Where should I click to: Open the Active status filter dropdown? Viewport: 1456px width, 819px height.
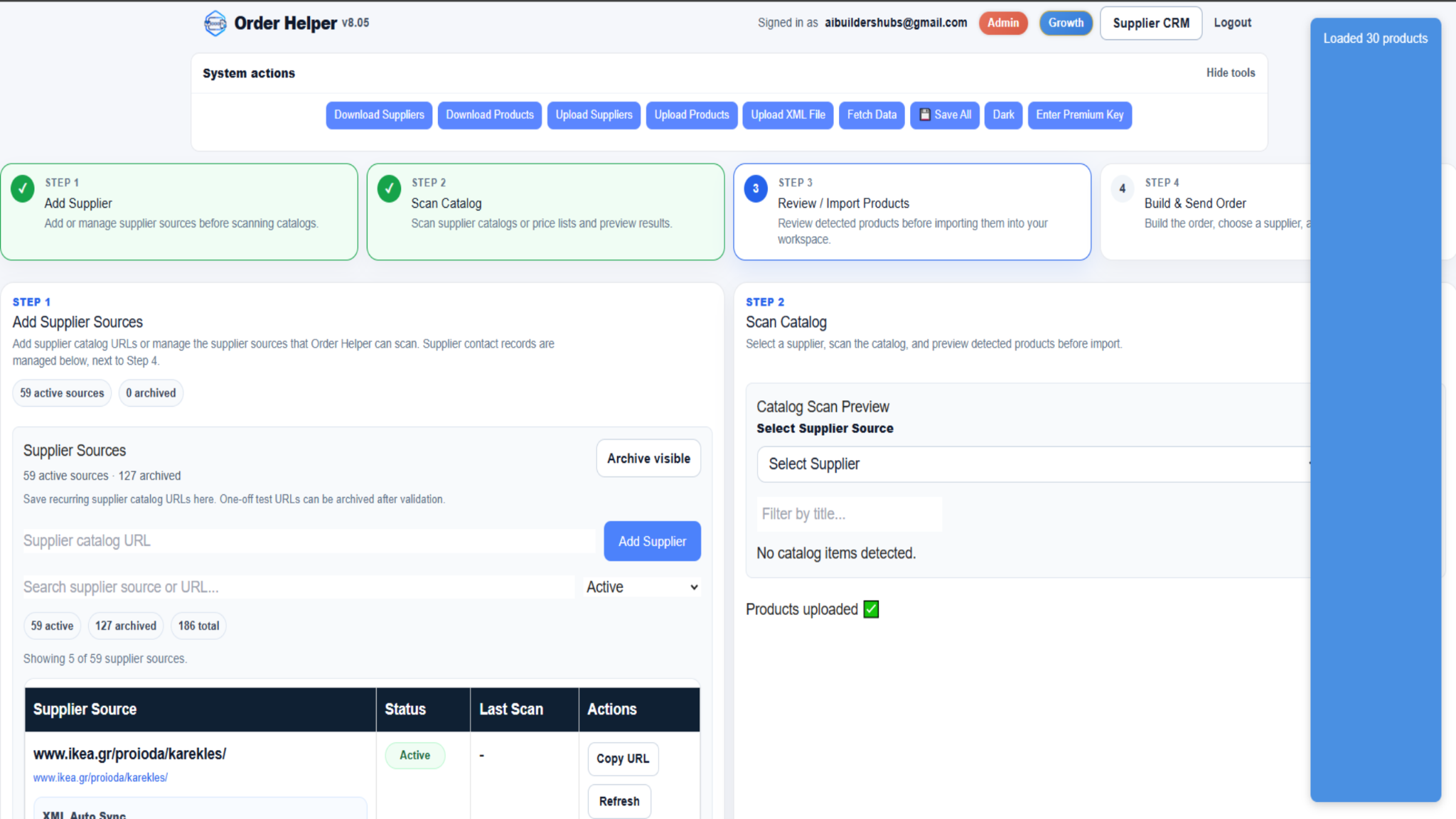642,587
